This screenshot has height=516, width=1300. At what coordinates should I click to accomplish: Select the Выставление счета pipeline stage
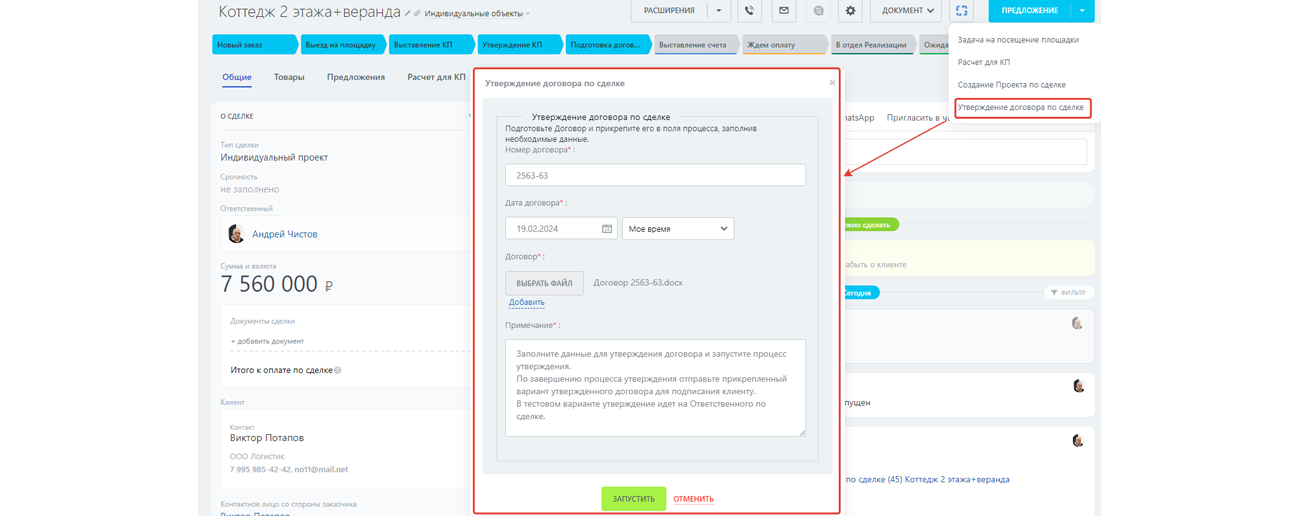(x=693, y=45)
